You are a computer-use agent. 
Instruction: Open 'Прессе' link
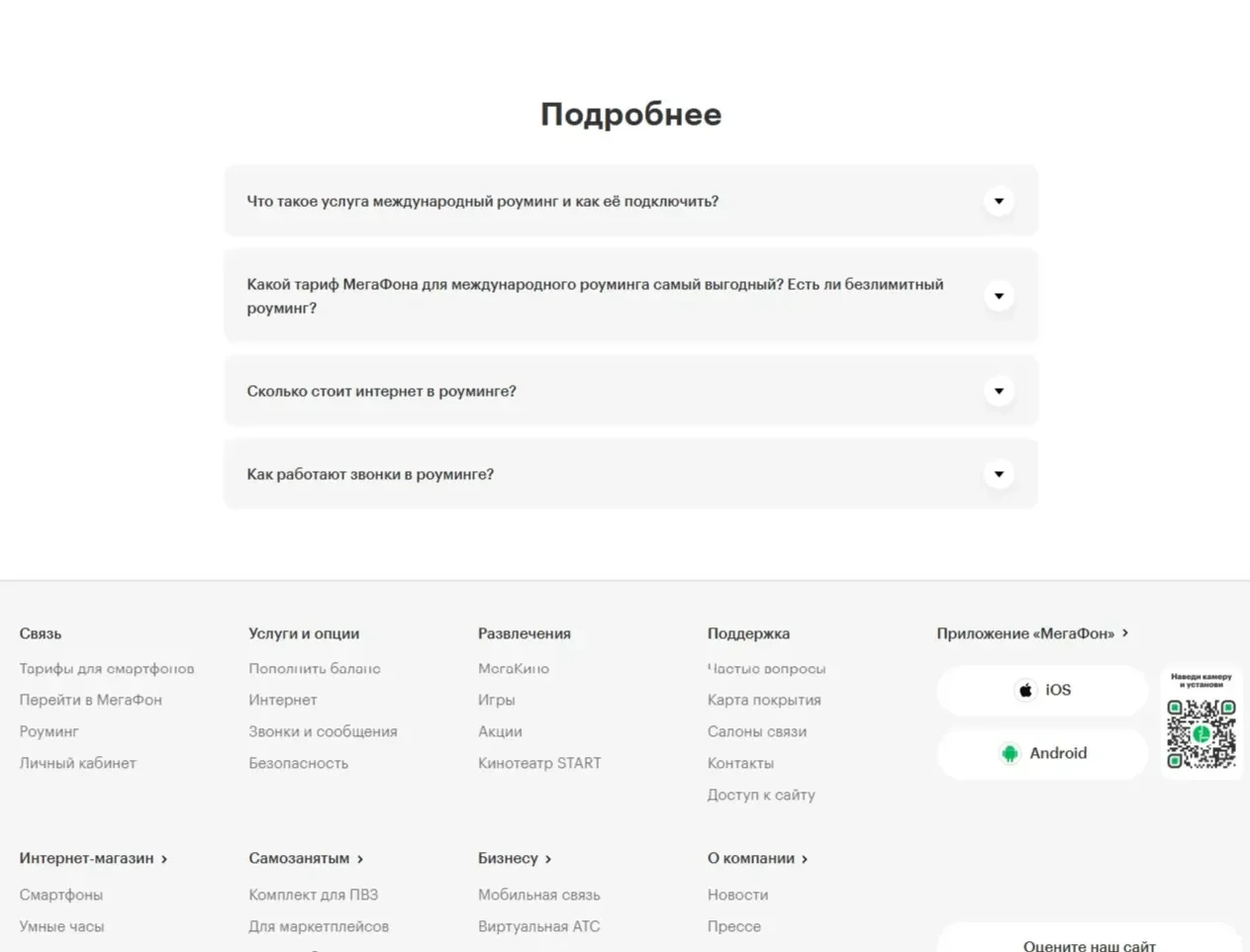[x=734, y=926]
